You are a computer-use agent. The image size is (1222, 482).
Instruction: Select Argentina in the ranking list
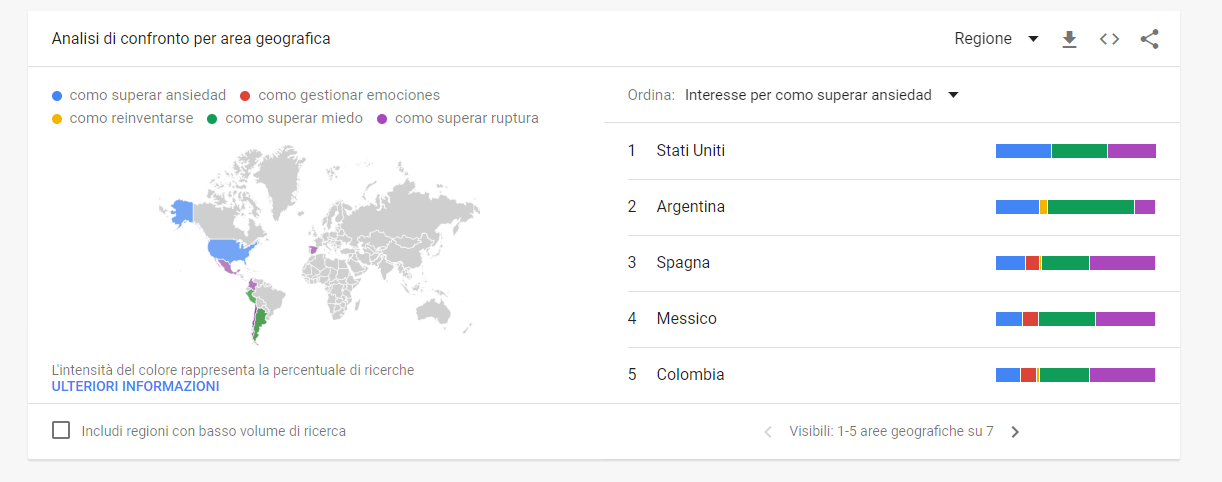click(x=691, y=207)
